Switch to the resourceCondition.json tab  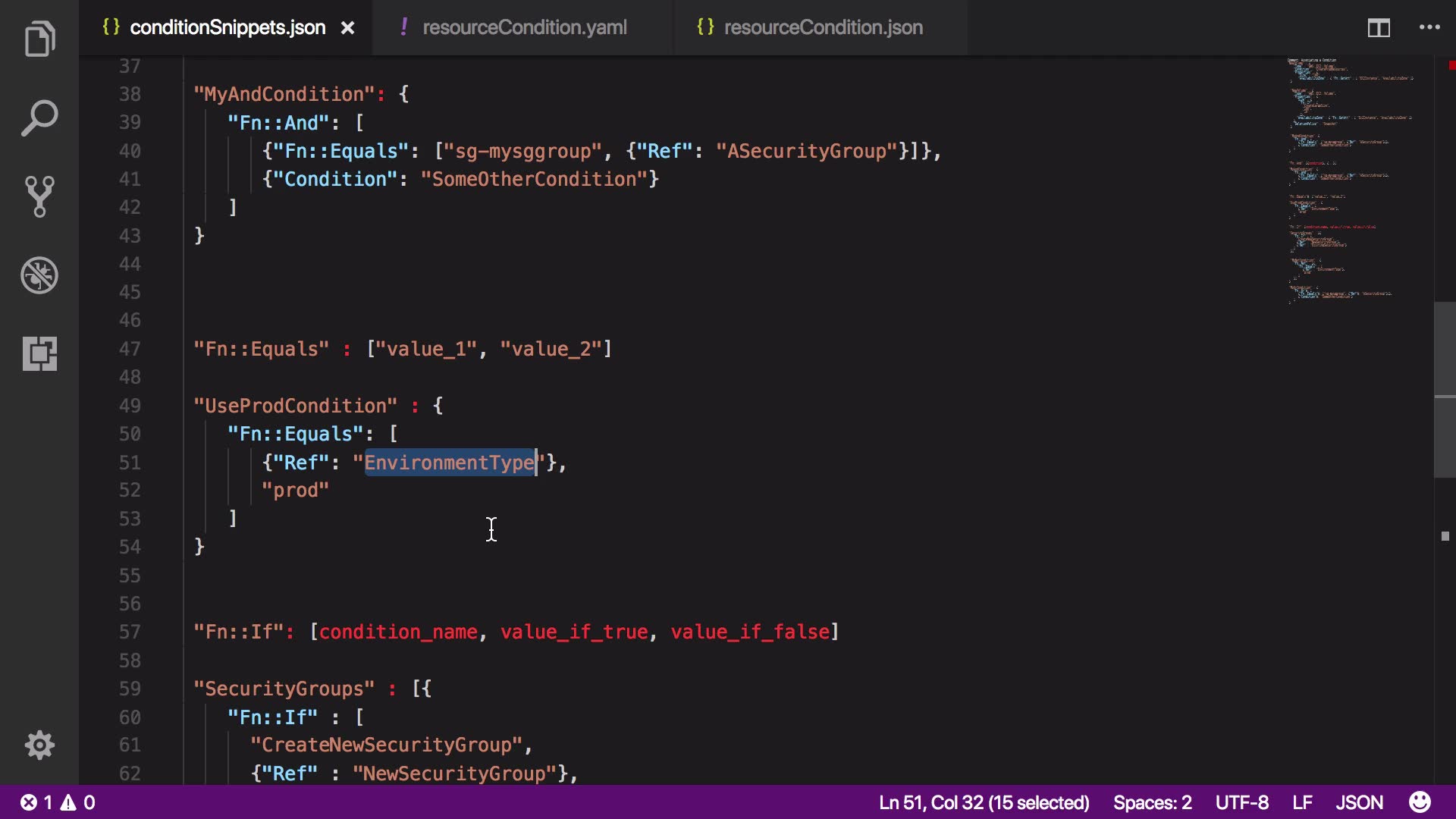[x=823, y=28]
